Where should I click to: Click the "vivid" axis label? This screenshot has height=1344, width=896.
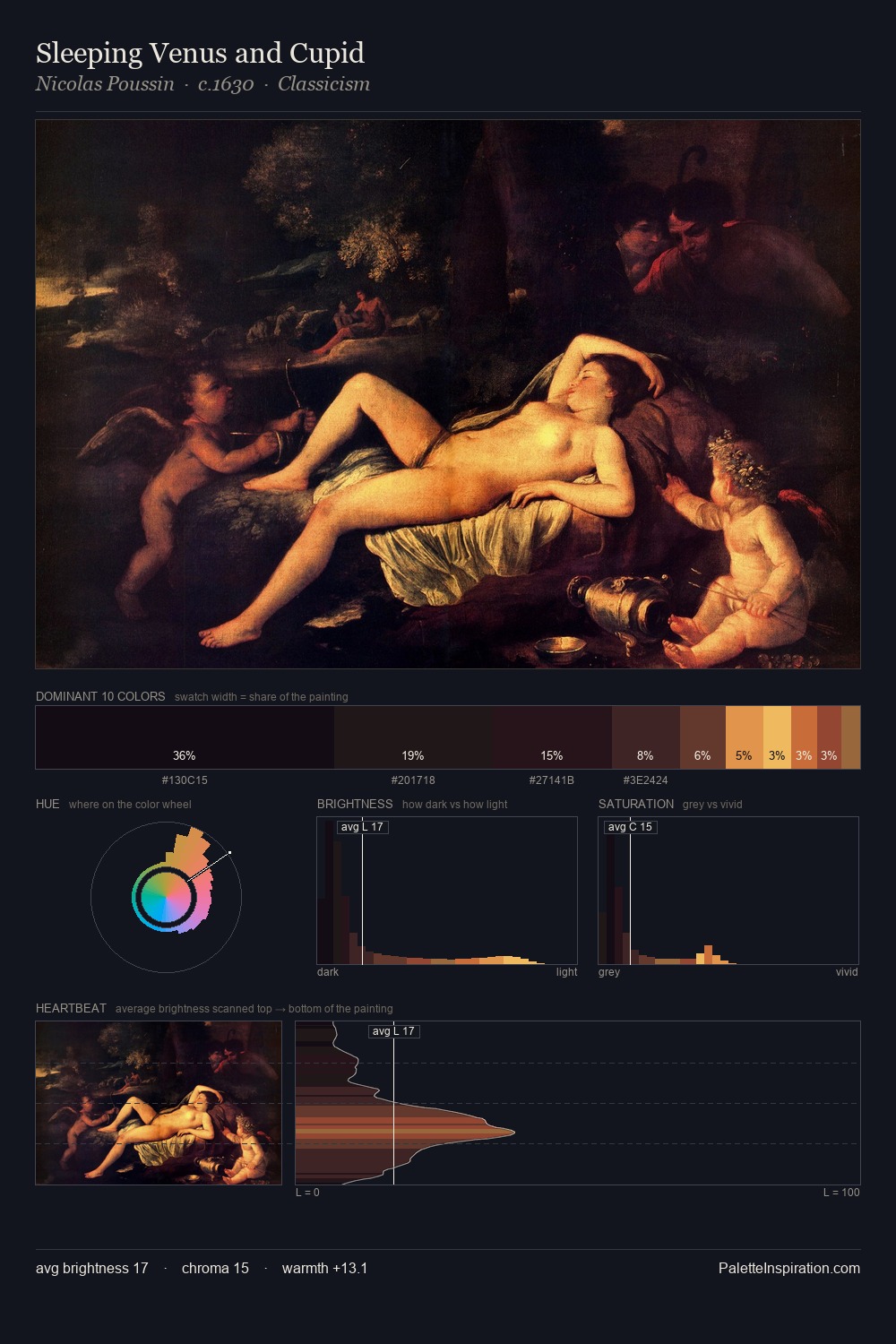pos(847,972)
